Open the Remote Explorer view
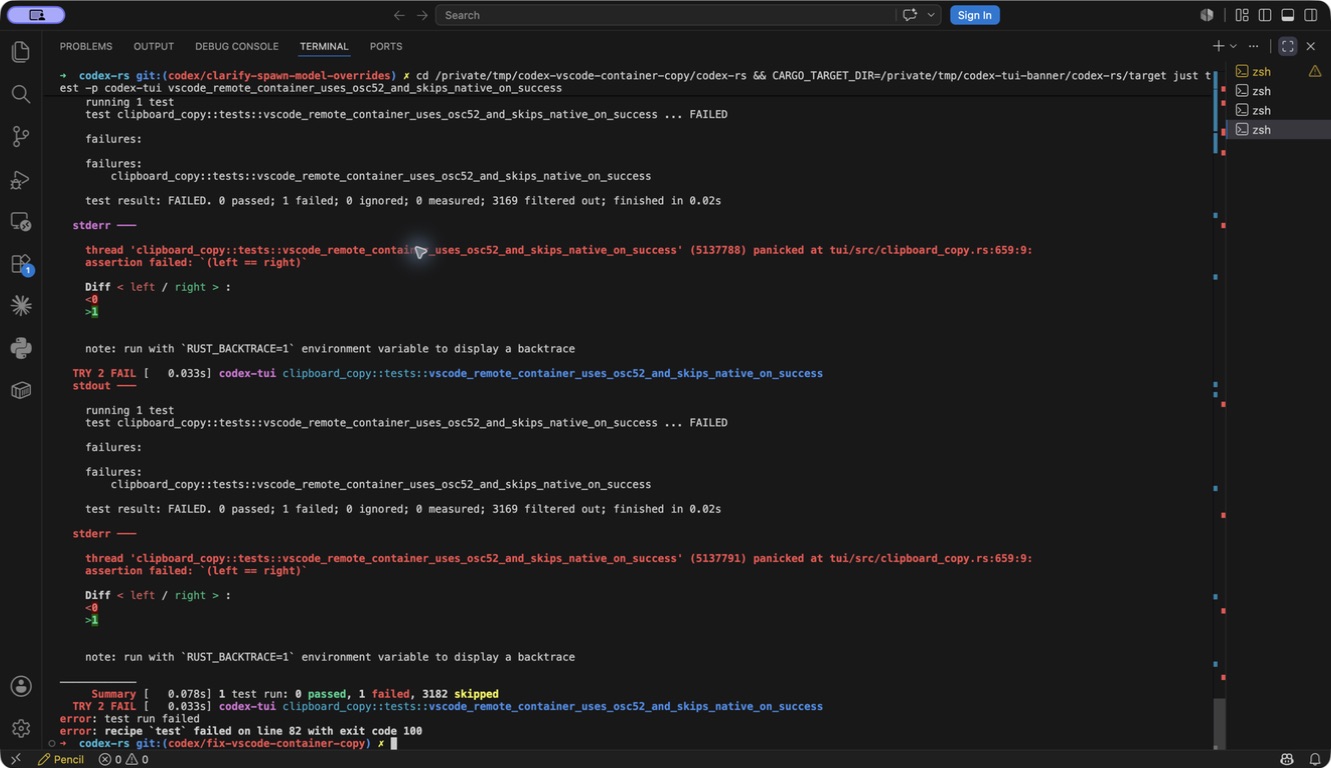This screenshot has width=1331, height=768. pyautogui.click(x=20, y=222)
